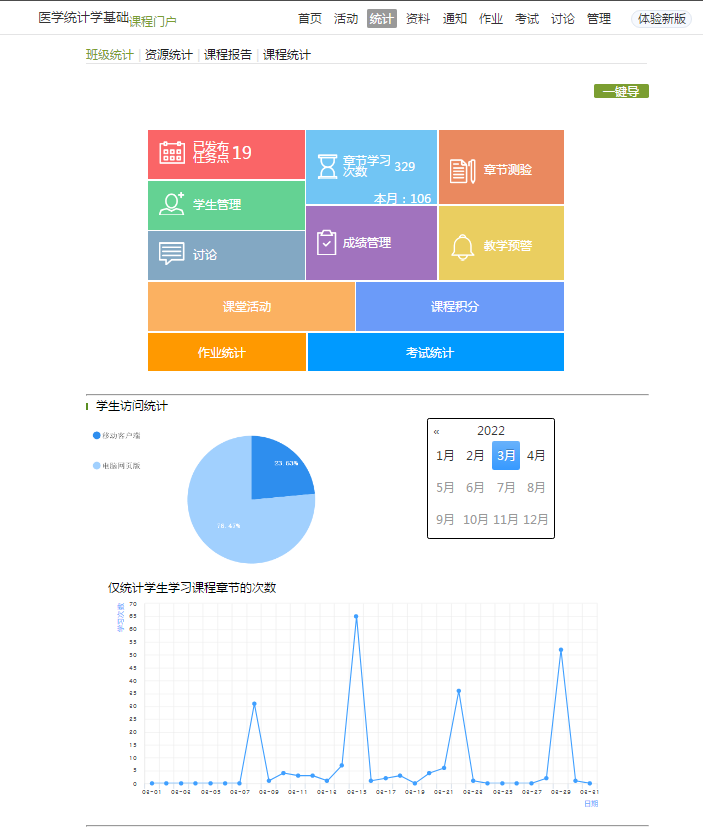Image resolution: width=703 pixels, height=830 pixels.
Task: Open the 活动 menu item
Action: coord(346,19)
